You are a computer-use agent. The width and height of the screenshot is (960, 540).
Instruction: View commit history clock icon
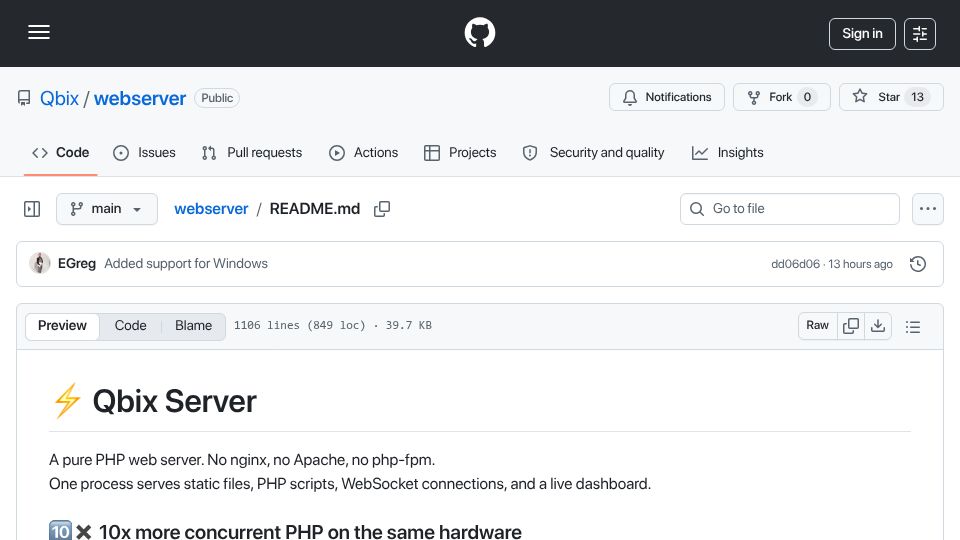point(918,264)
